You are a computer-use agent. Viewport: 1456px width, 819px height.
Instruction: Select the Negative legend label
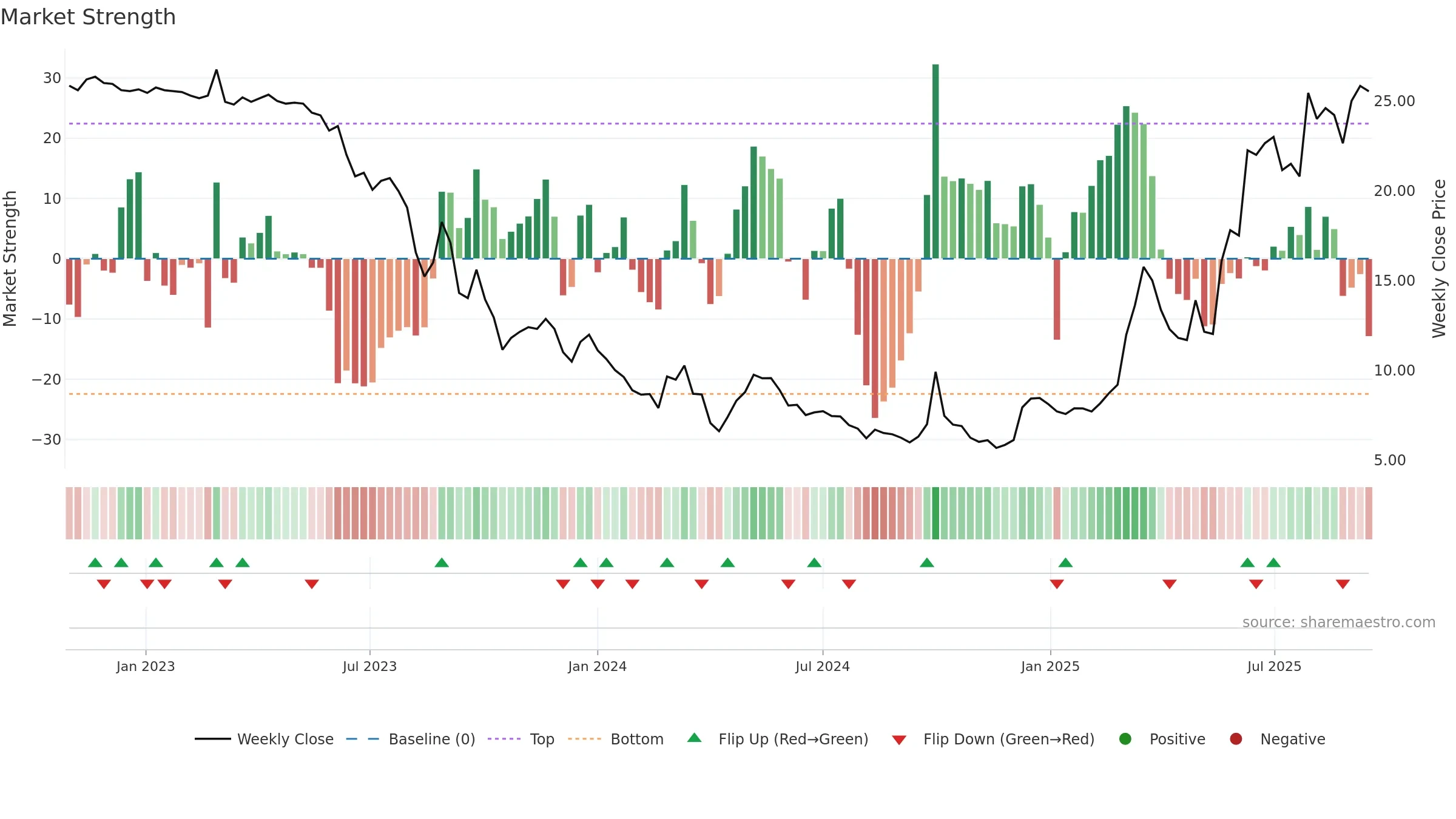click(x=1293, y=739)
